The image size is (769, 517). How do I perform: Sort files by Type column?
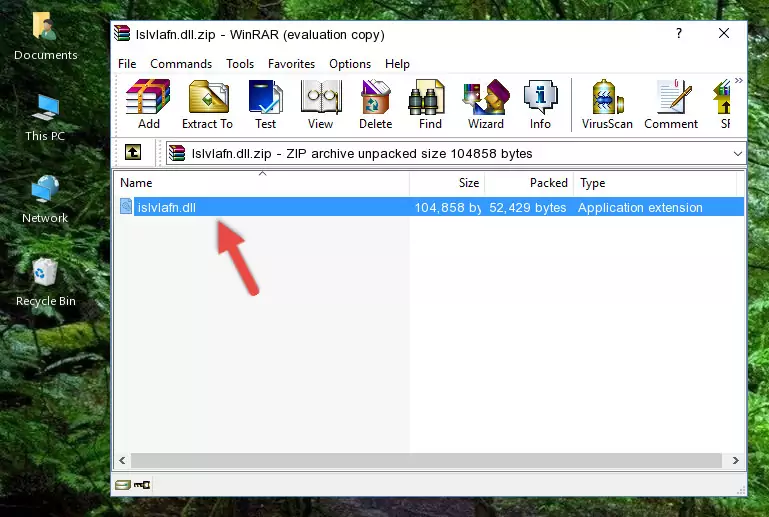tap(655, 183)
